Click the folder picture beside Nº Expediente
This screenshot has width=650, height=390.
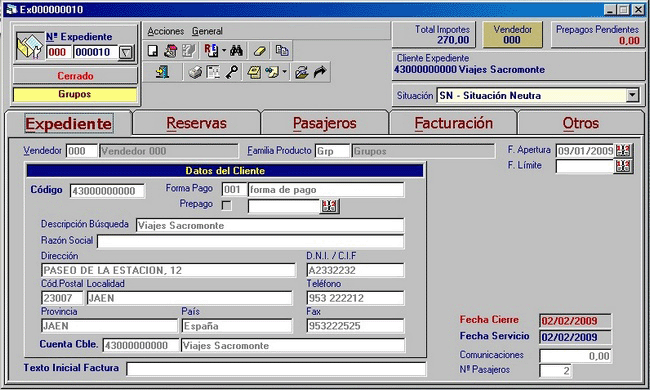pos(29,46)
